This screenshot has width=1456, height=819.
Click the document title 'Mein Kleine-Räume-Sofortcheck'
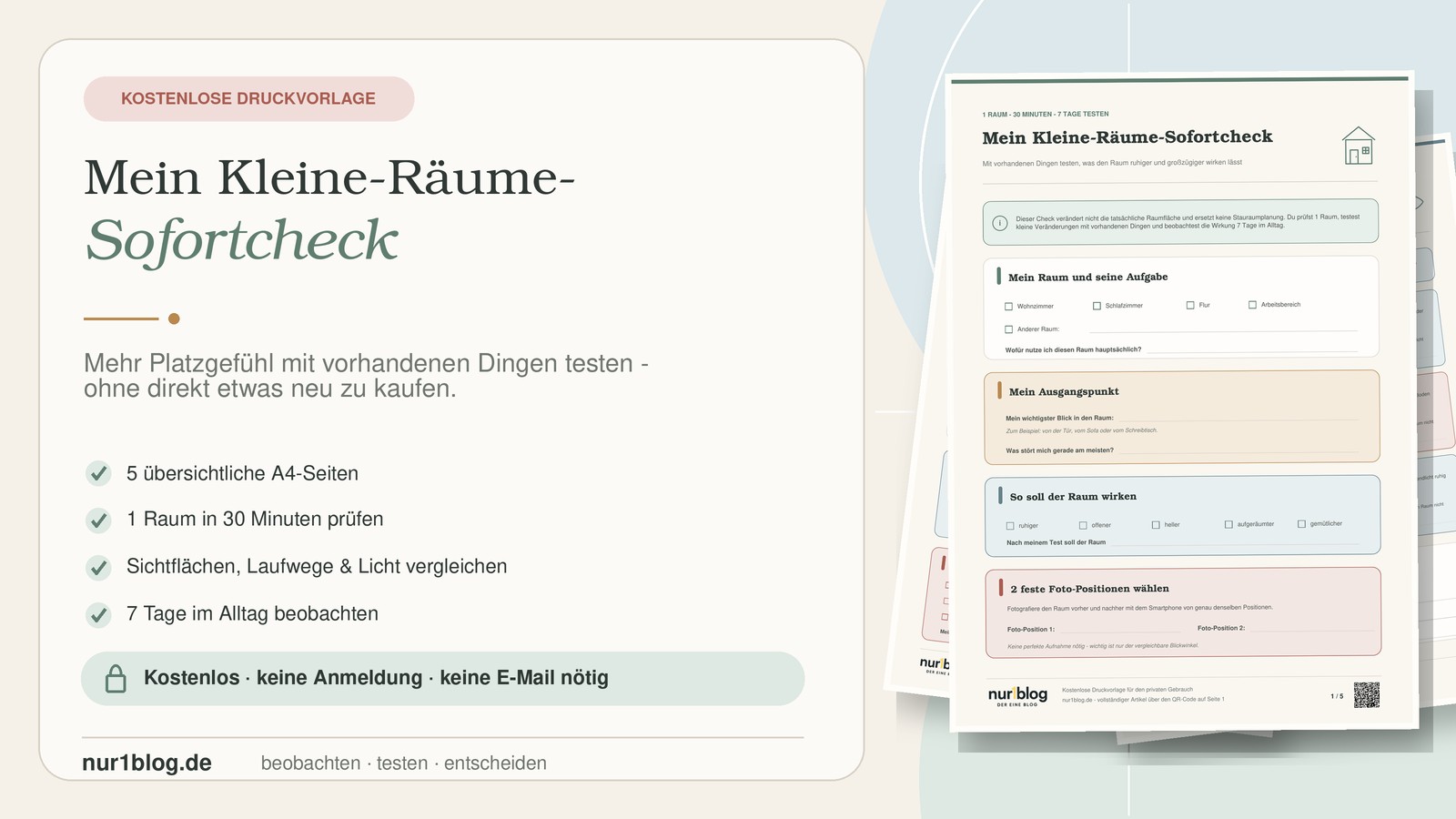point(1127,137)
